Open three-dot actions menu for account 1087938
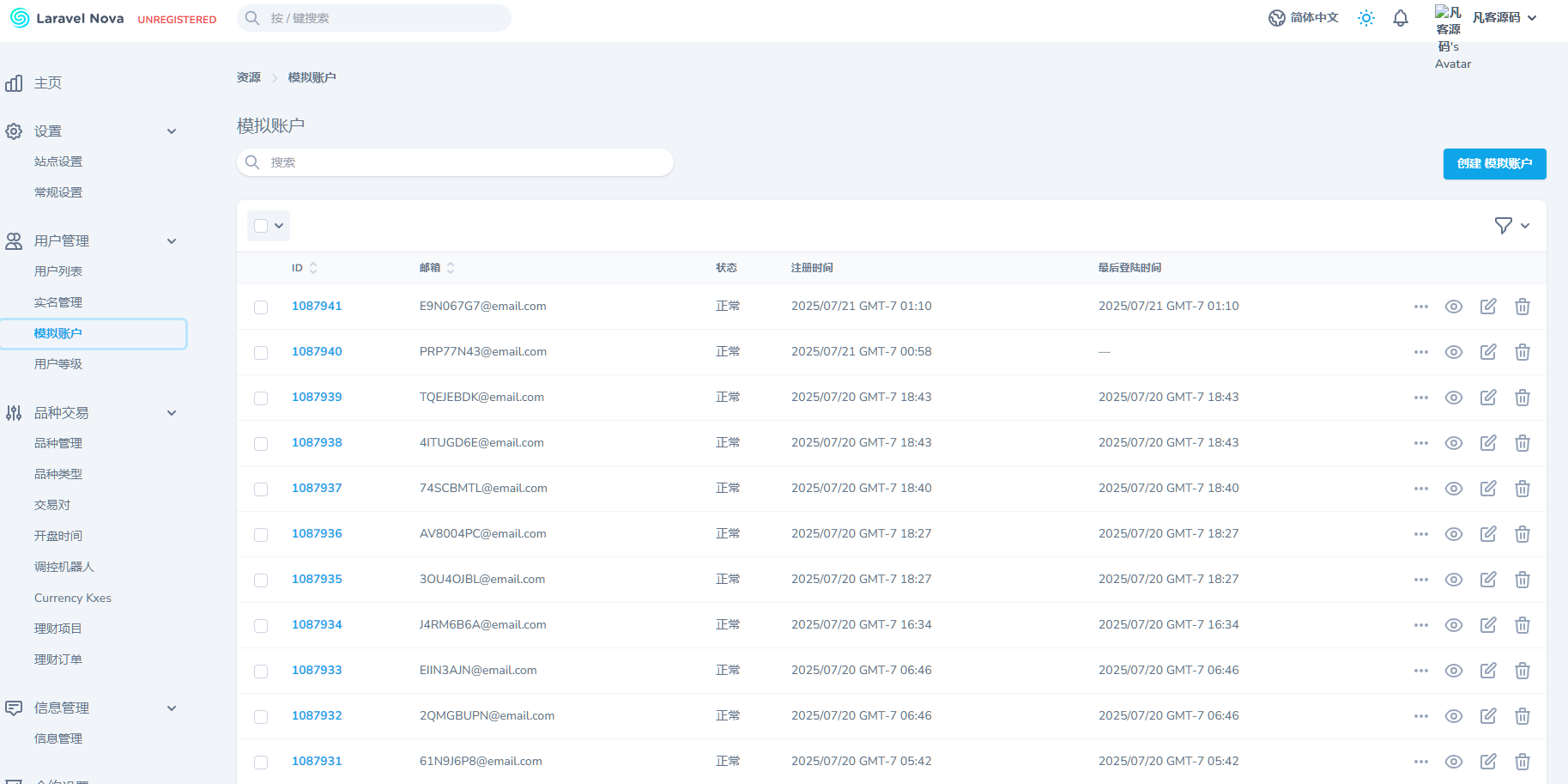The height and width of the screenshot is (784, 1568). coord(1420,443)
